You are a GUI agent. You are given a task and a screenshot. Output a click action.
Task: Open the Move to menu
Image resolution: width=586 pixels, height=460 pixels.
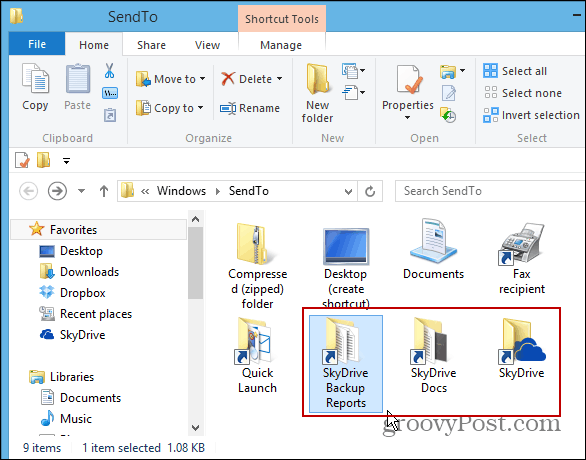(x=170, y=79)
